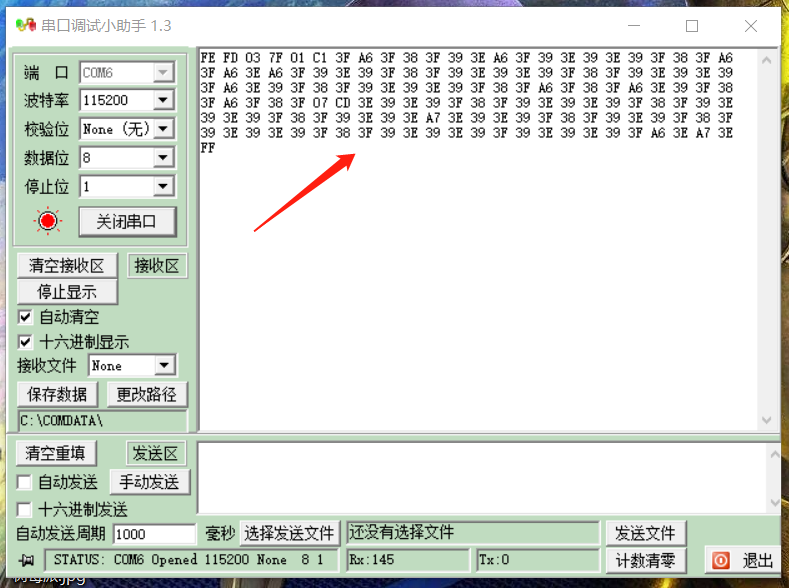Click the STATUS COM6 Opened status text
This screenshot has width=789, height=588.
click(x=192, y=560)
